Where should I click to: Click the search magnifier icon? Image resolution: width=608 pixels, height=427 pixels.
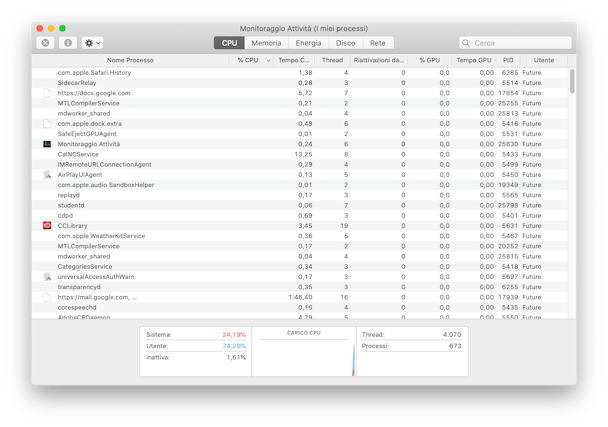click(466, 43)
